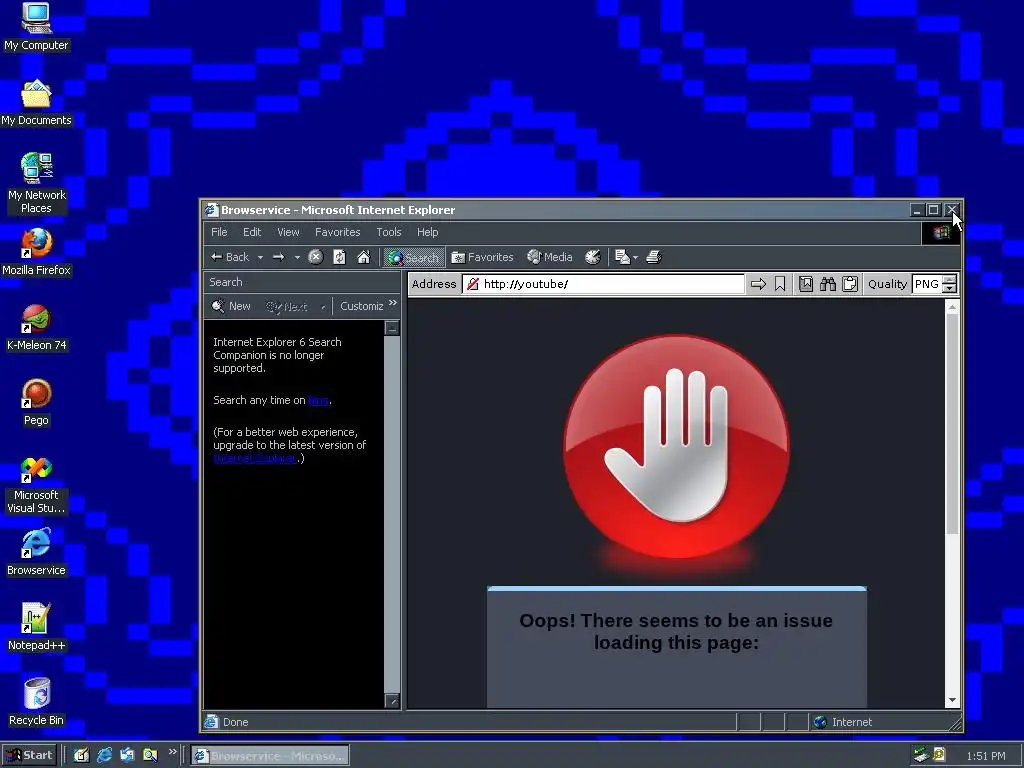The width and height of the screenshot is (1024, 768).
Task: Click the clipboard icon in Browservice bar
Action: pyautogui.click(x=850, y=284)
